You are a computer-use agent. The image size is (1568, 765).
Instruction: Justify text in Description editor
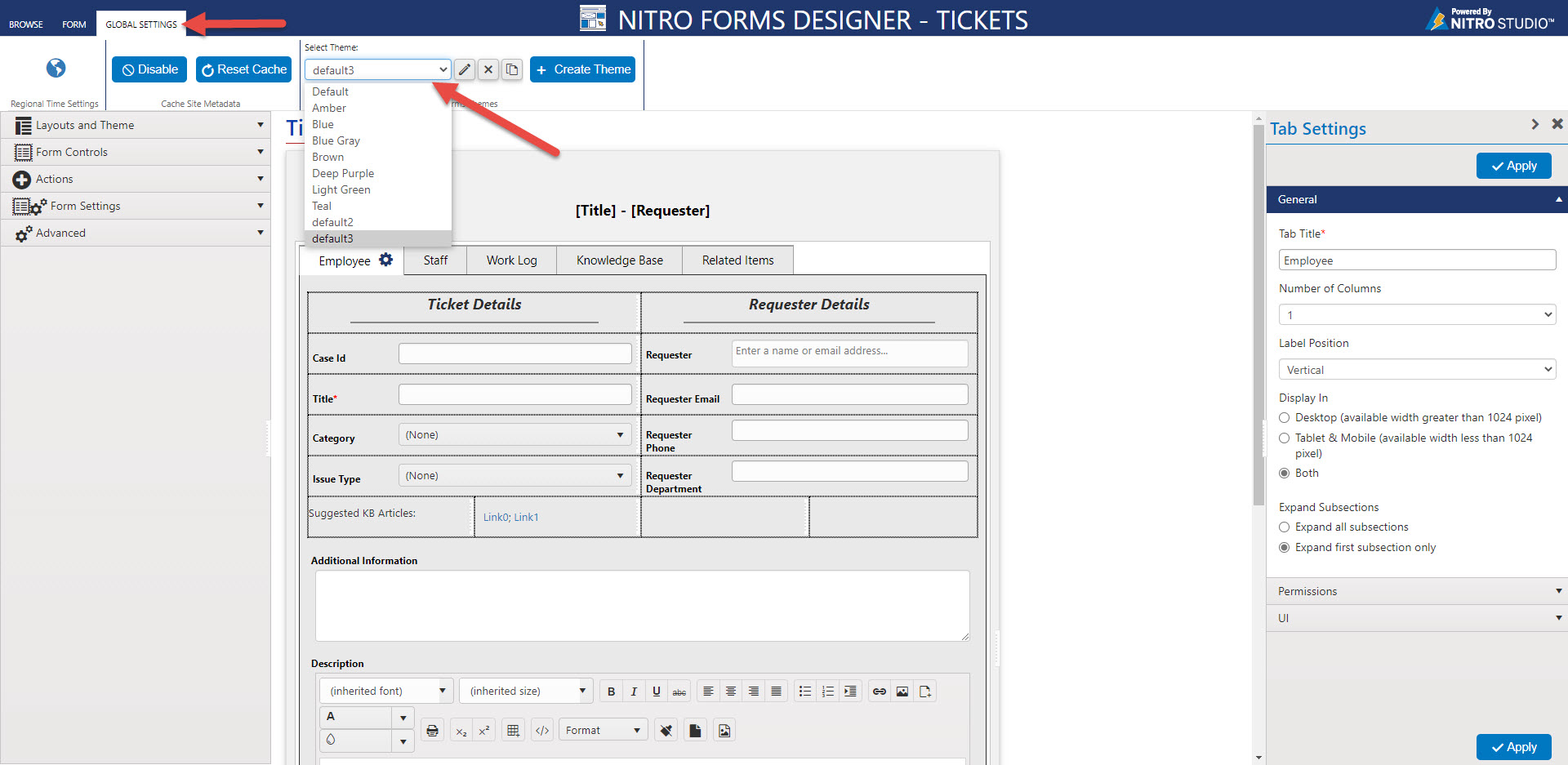pyautogui.click(x=777, y=692)
